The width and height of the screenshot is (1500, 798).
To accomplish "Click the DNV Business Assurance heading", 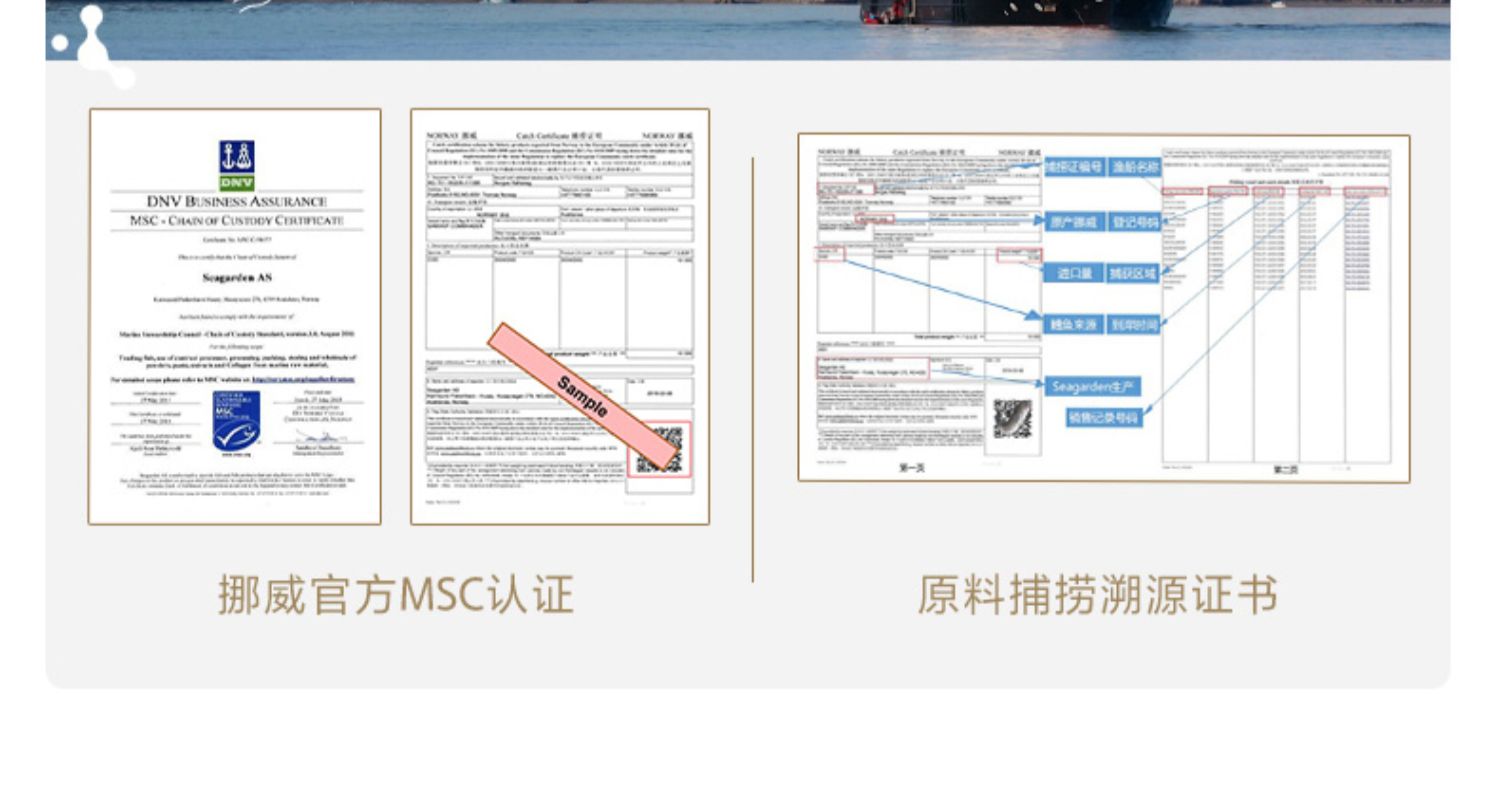I will [x=235, y=201].
